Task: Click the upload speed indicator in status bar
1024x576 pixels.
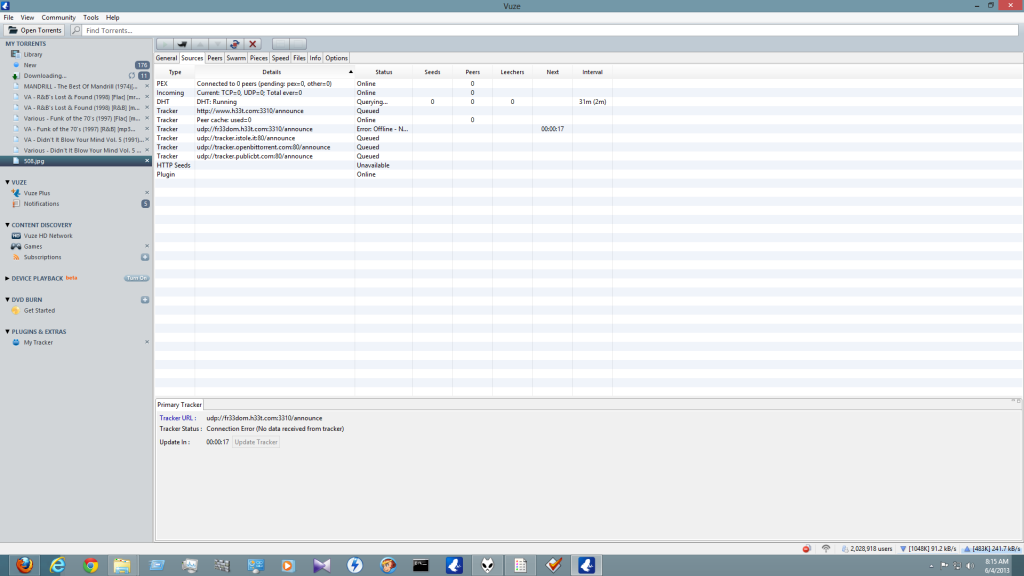Action: click(991, 549)
